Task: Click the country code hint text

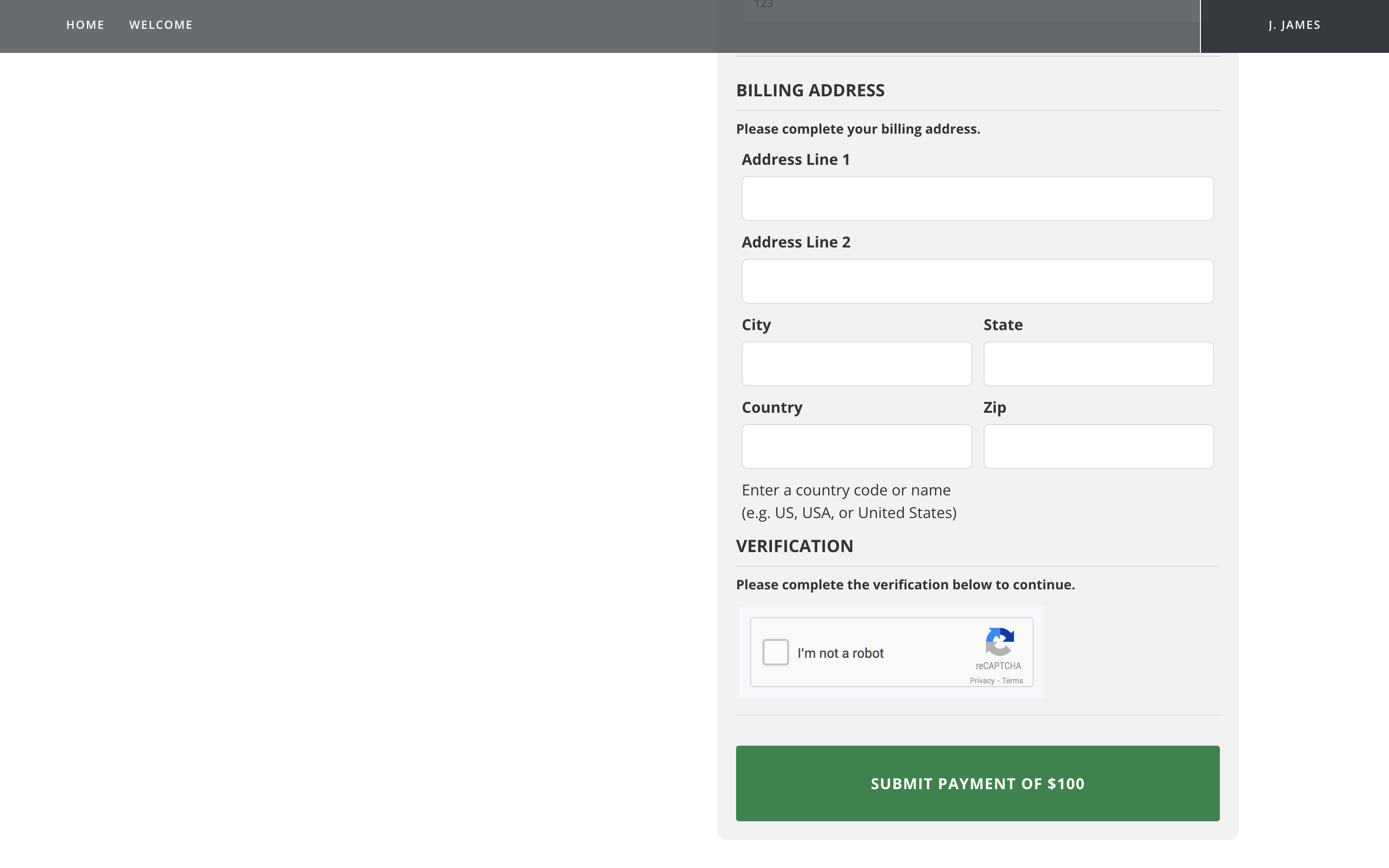Action: [x=849, y=501]
